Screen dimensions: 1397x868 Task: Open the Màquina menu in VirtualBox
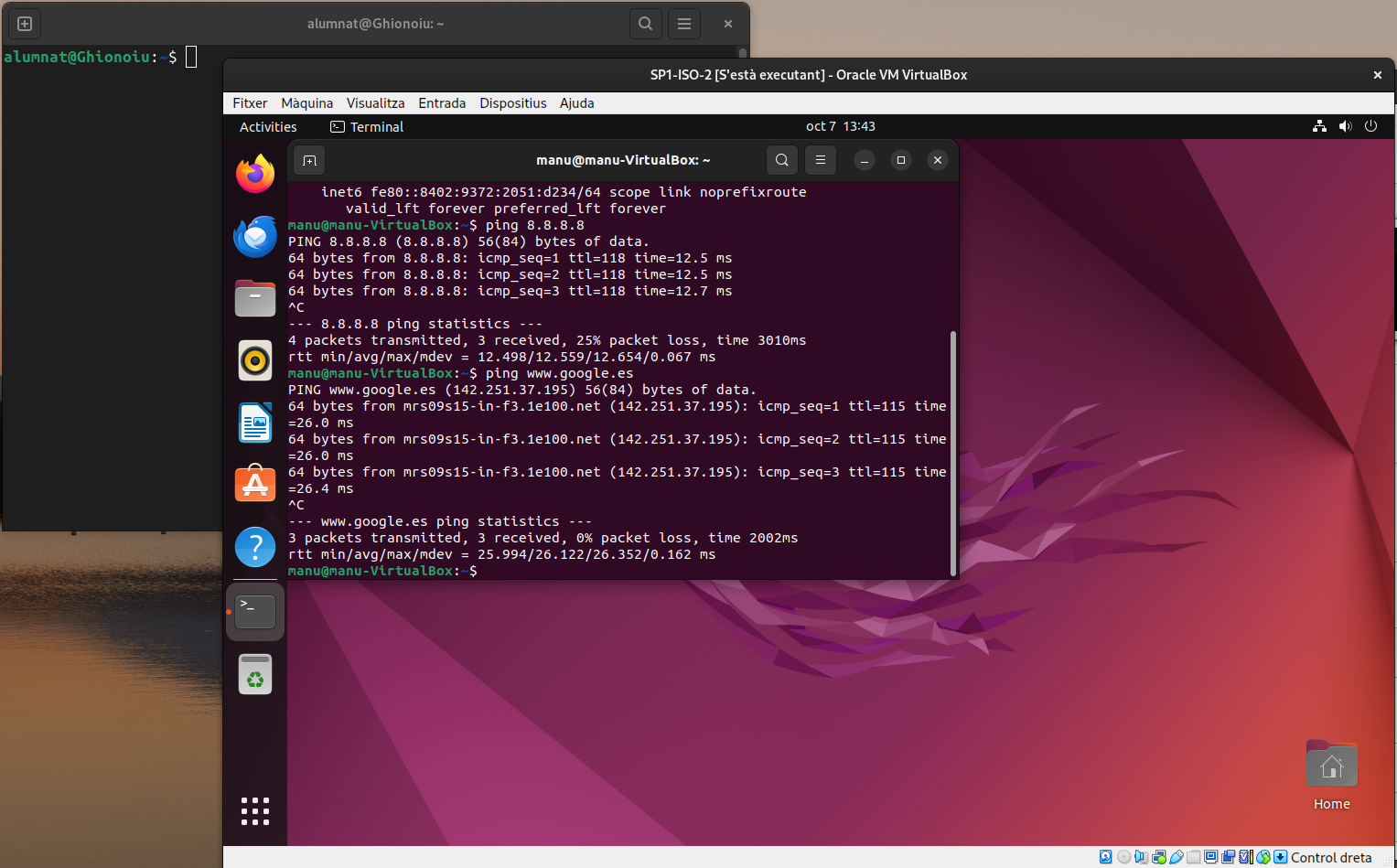click(x=306, y=103)
